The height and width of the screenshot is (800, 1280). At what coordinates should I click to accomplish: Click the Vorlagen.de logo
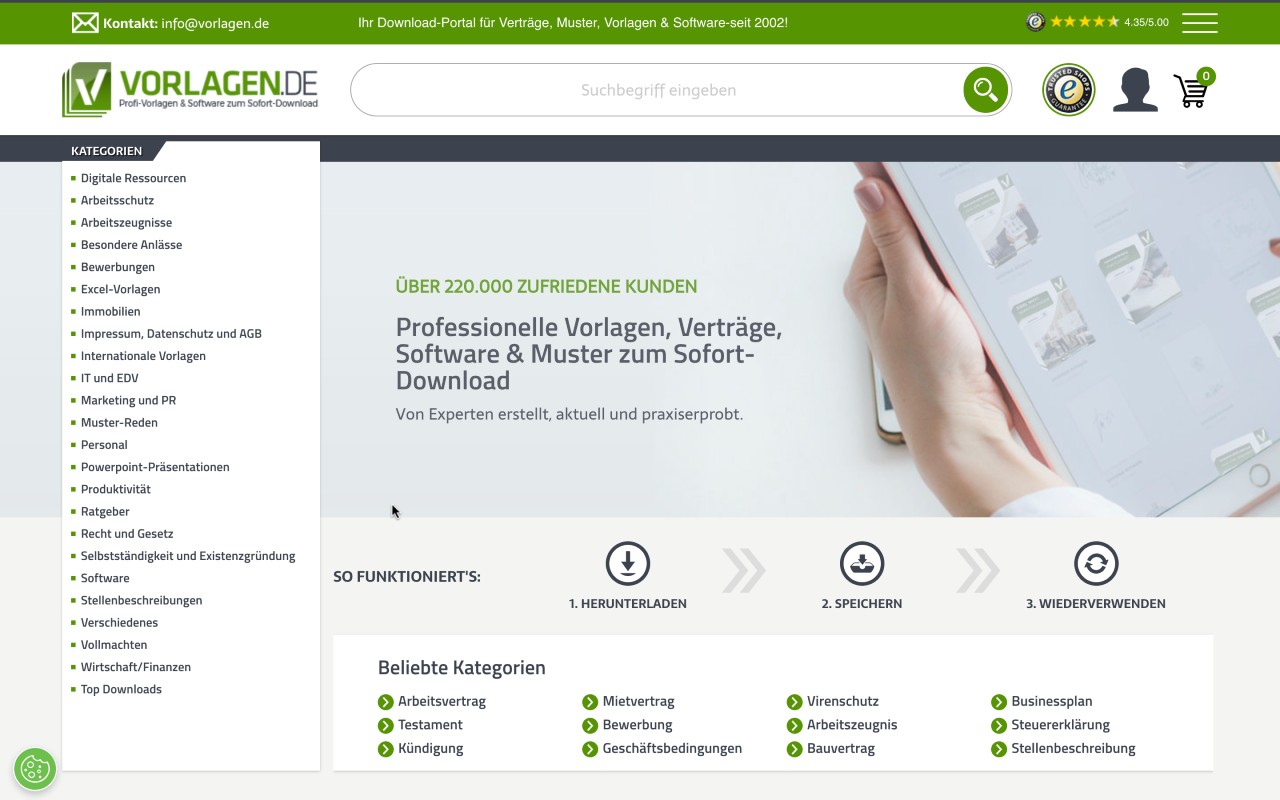[190, 89]
